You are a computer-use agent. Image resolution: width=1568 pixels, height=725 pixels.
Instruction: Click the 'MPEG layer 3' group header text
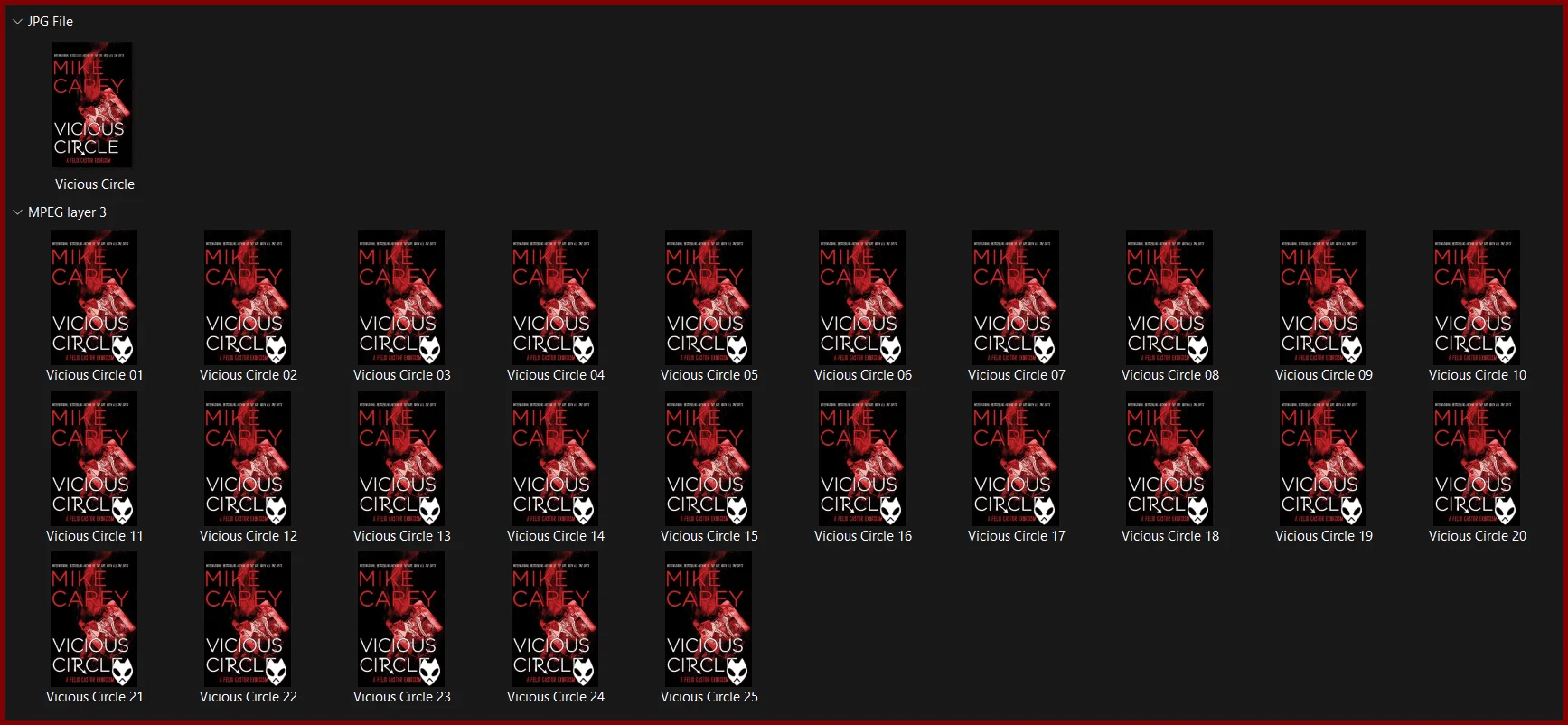pyautogui.click(x=67, y=212)
